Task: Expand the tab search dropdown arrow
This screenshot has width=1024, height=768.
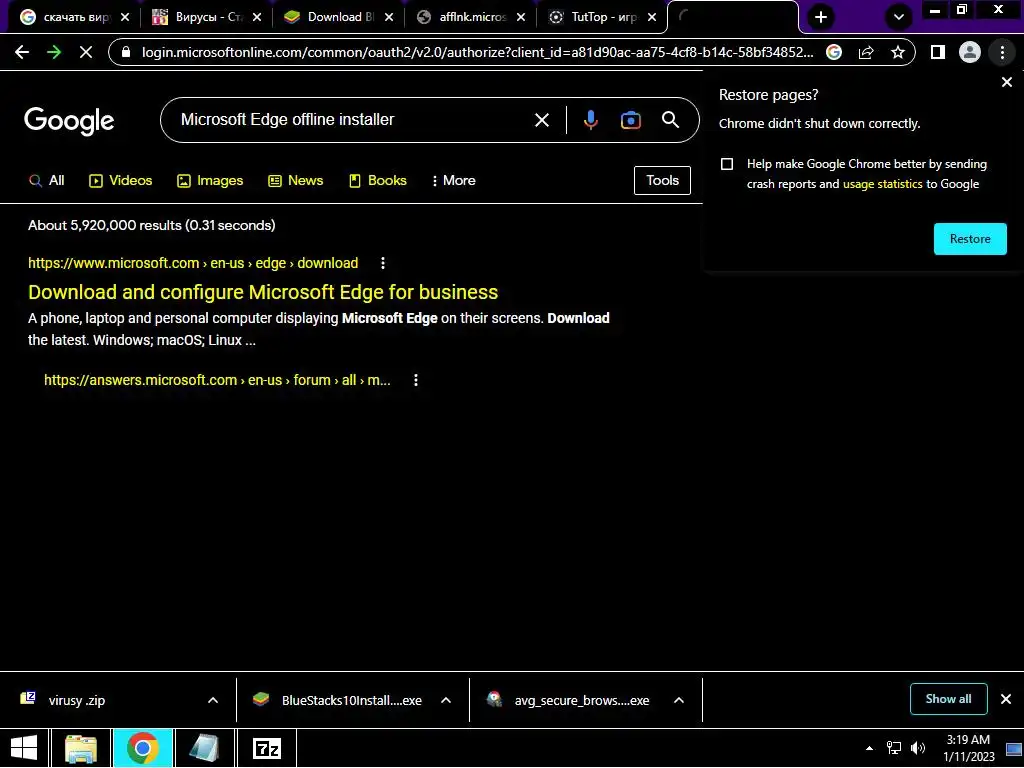Action: coord(899,17)
